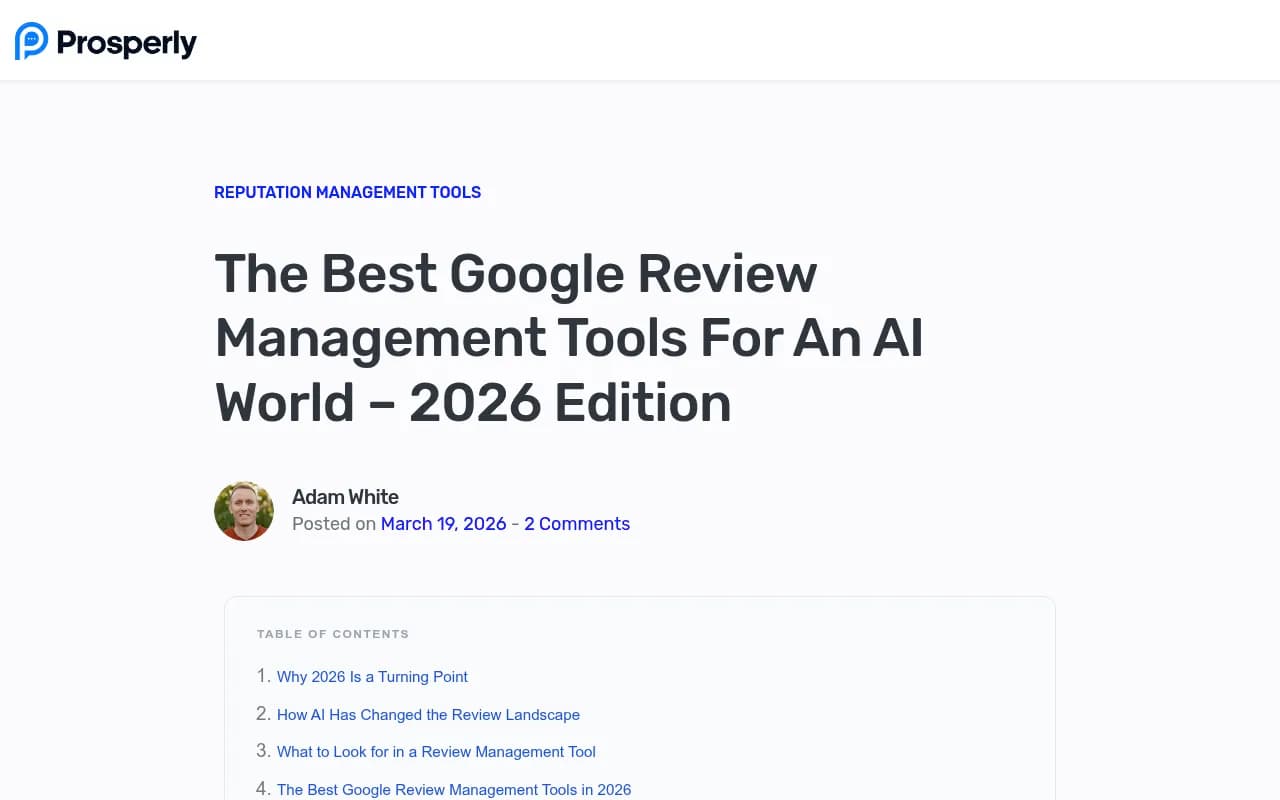Screen dimensions: 1280x800
Task: Click the Prosperly wordmark text
Action: (x=127, y=43)
